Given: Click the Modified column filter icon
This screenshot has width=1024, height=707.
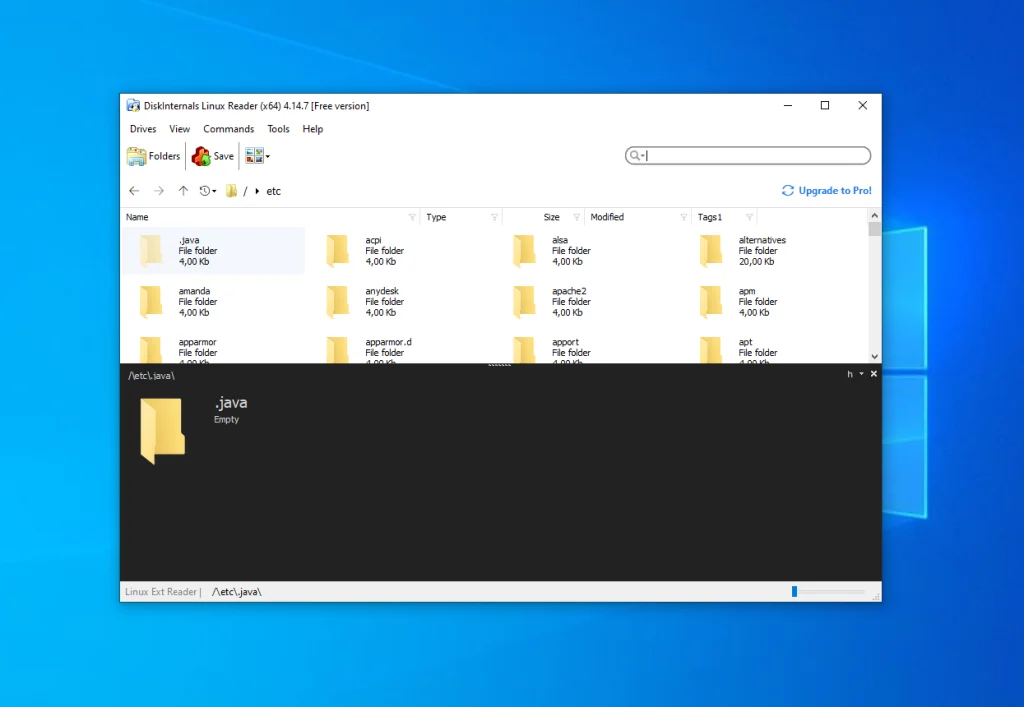Looking at the screenshot, I should pyautogui.click(x=684, y=217).
